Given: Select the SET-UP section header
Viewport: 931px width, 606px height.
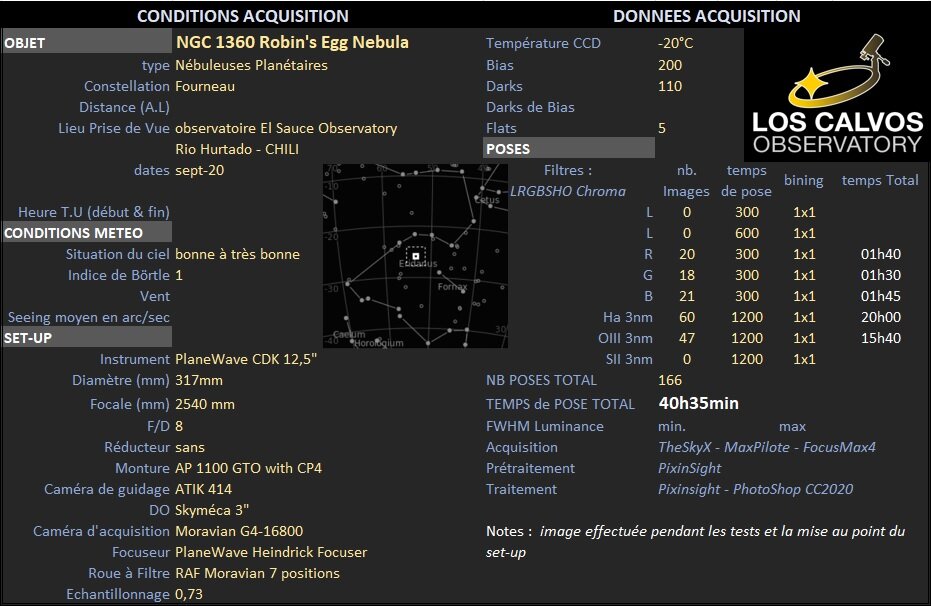Looking at the screenshot, I should pos(87,338).
